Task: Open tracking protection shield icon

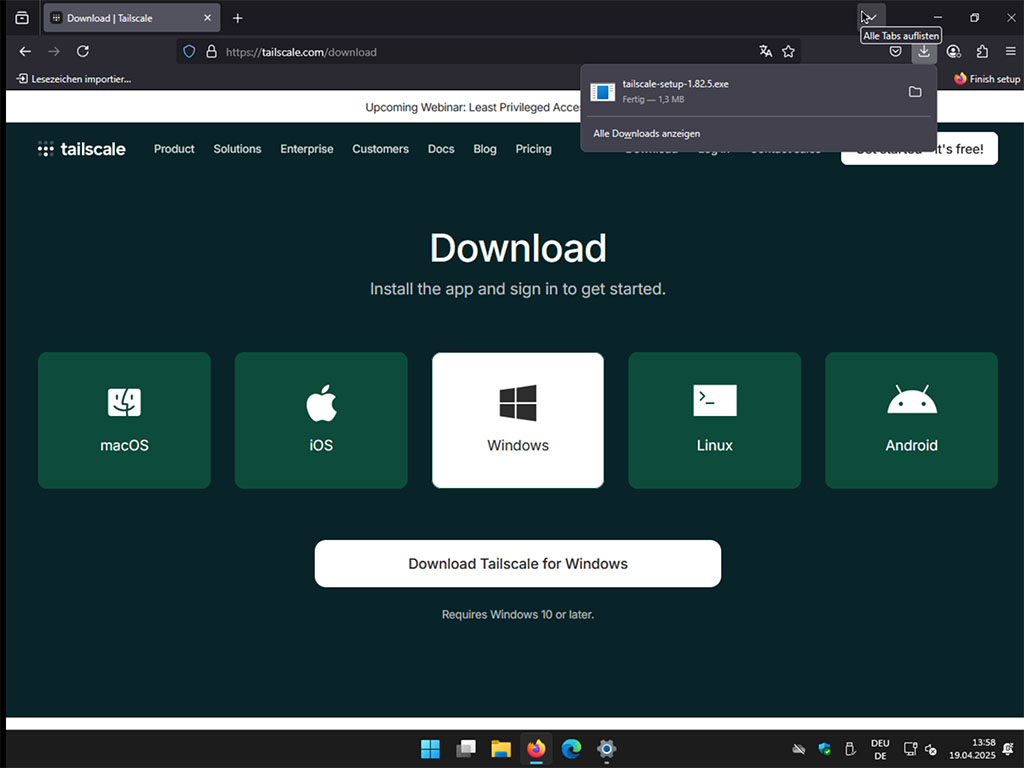Action: click(x=189, y=52)
